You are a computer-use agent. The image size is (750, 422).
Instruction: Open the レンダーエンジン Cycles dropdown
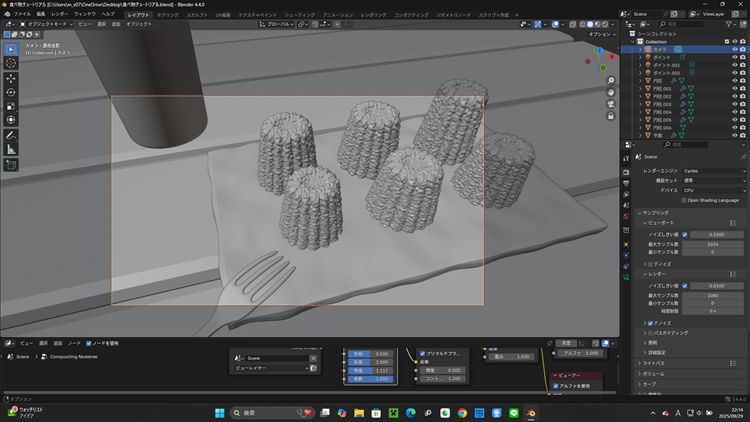coord(715,172)
